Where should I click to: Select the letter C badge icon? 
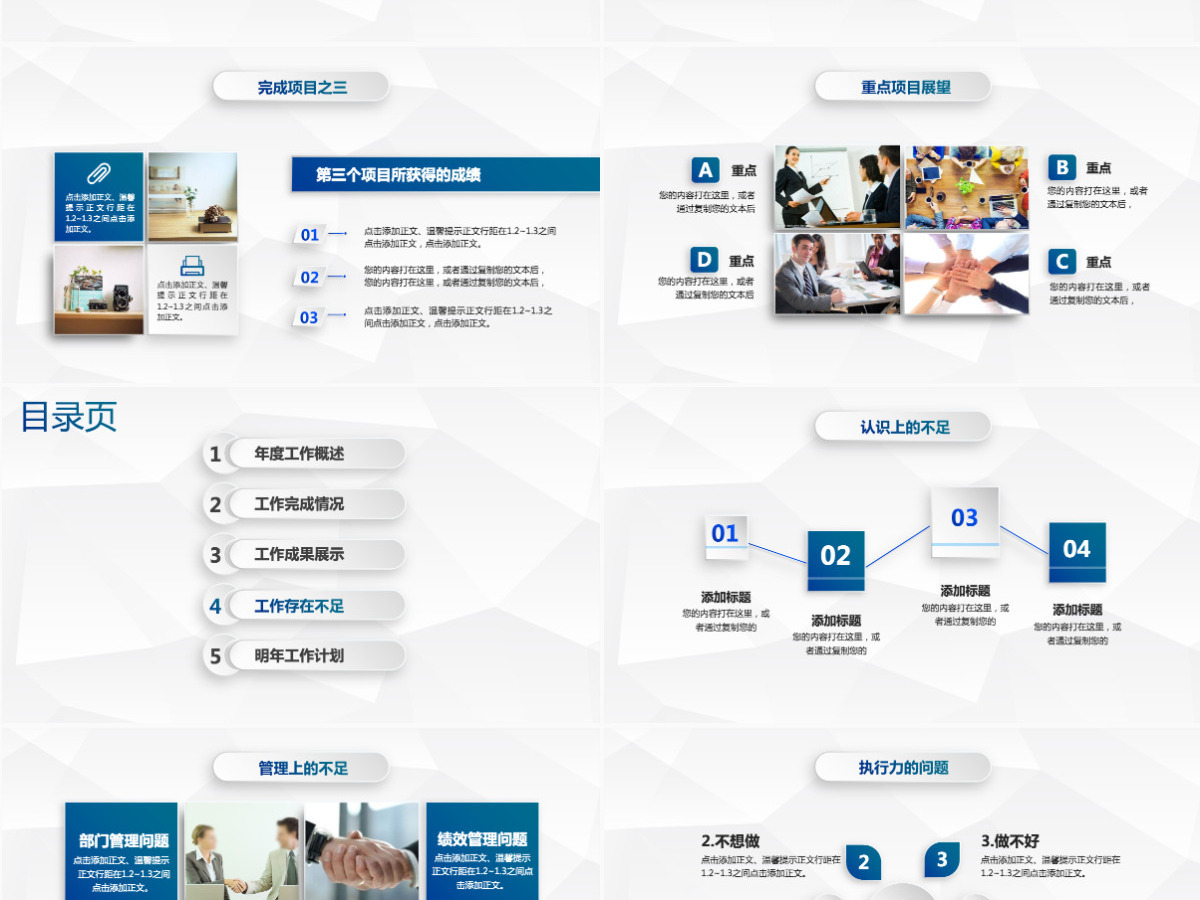point(1062,262)
